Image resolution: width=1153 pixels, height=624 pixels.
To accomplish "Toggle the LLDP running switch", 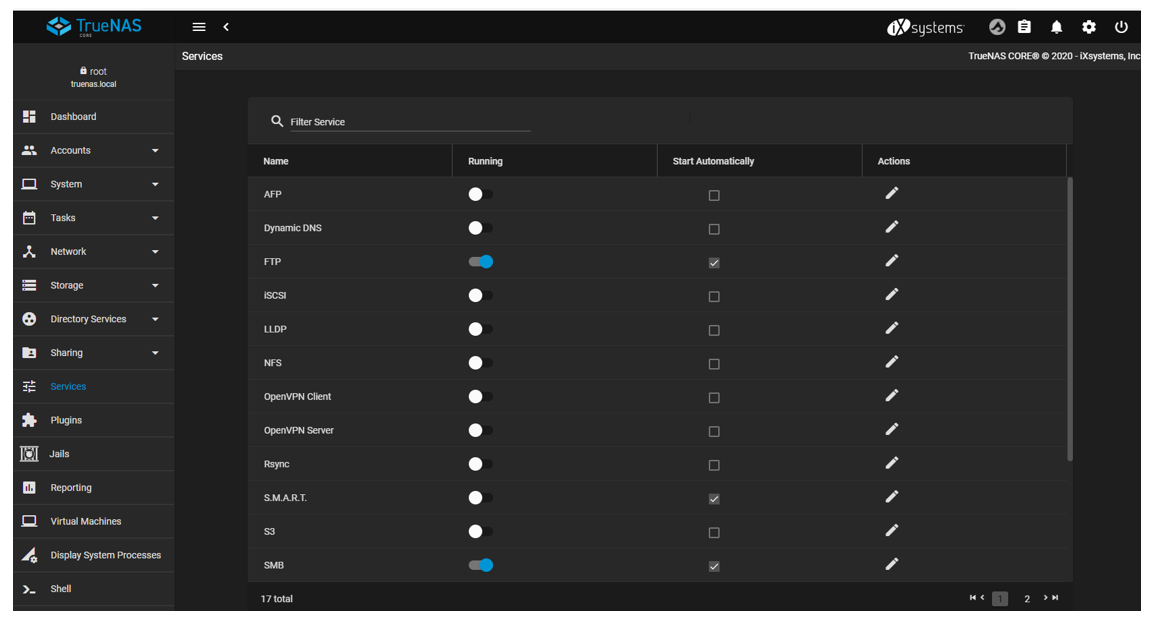I will point(480,329).
